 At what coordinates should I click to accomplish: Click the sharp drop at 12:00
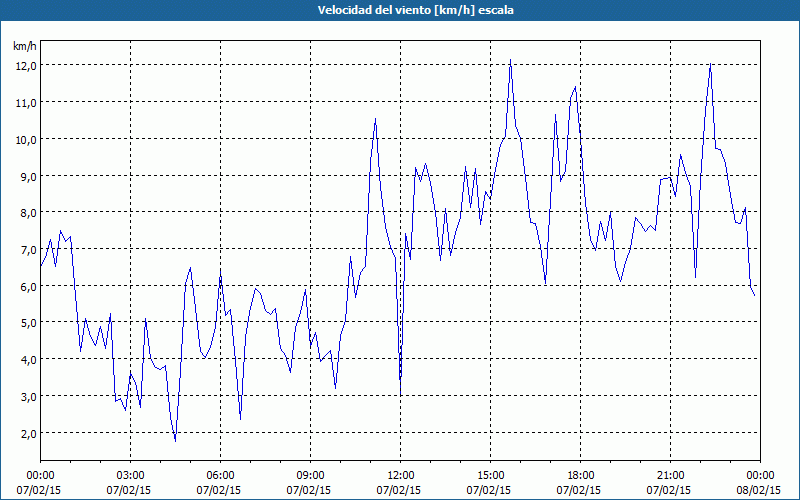pyautogui.click(x=401, y=393)
